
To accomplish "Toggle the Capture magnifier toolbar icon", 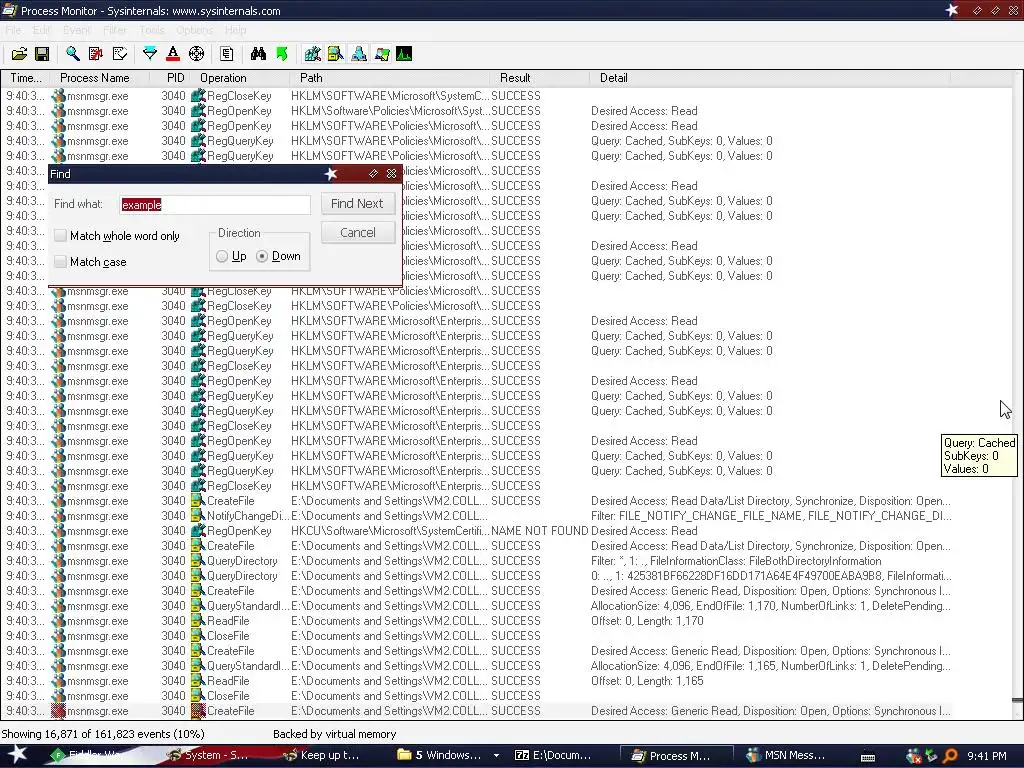I will pyautogui.click(x=72, y=54).
